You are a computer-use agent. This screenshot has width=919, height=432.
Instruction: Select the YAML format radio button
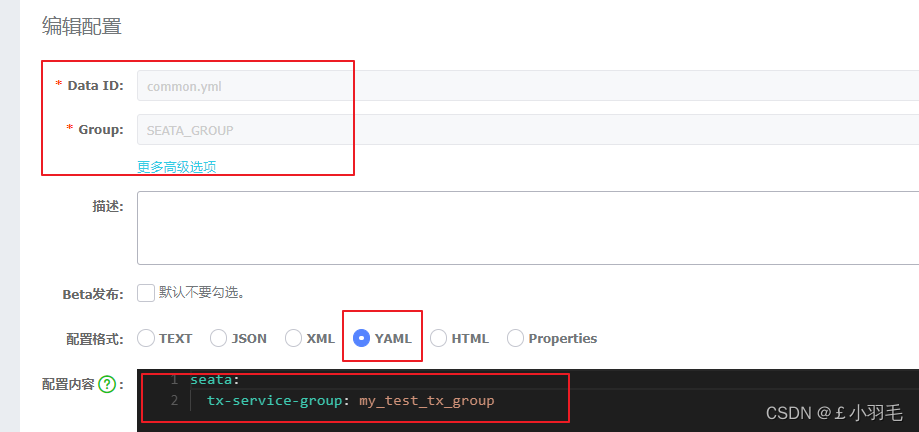(x=362, y=338)
